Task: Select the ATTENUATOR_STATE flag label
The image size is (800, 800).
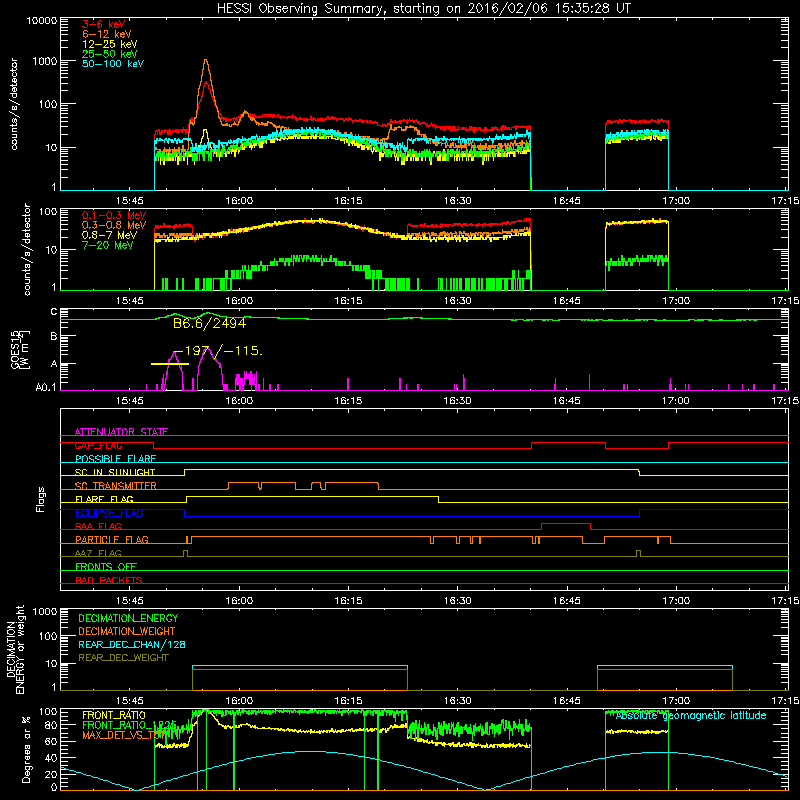Action: point(121,432)
